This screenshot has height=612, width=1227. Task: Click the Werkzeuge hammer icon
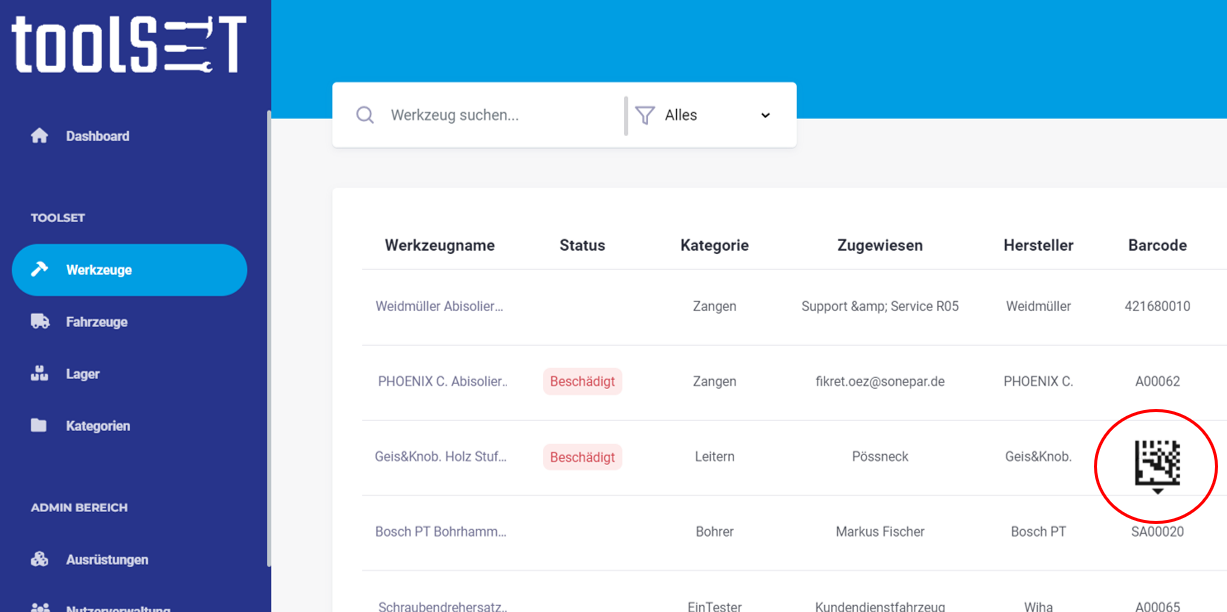[40, 270]
